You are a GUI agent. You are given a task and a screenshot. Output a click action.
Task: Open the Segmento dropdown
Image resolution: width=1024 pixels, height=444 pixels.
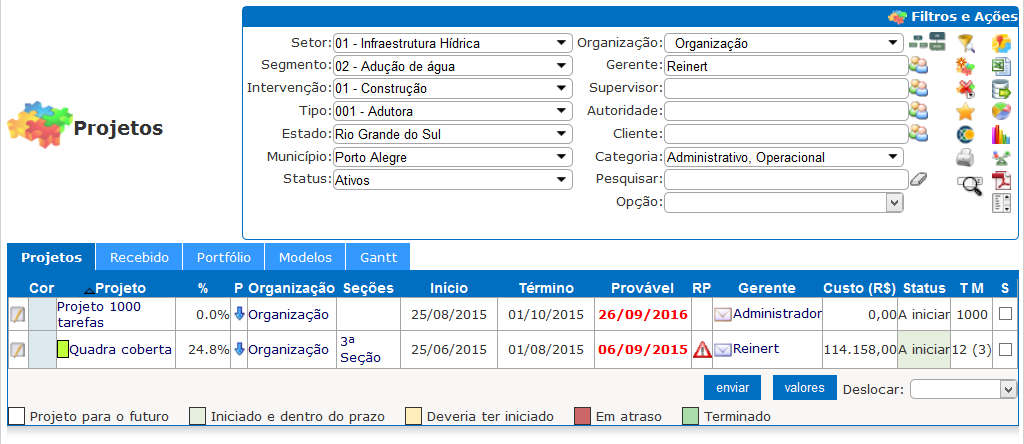453,66
